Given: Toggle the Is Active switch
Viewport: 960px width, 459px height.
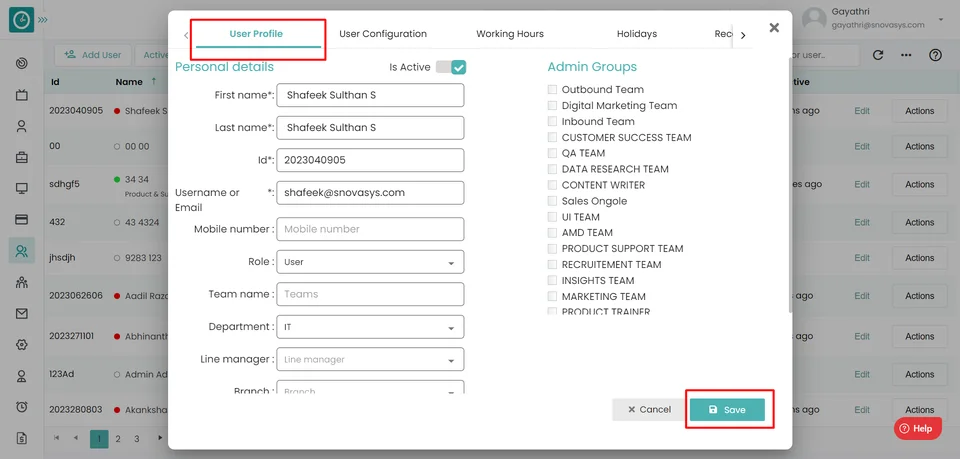Looking at the screenshot, I should 451,67.
